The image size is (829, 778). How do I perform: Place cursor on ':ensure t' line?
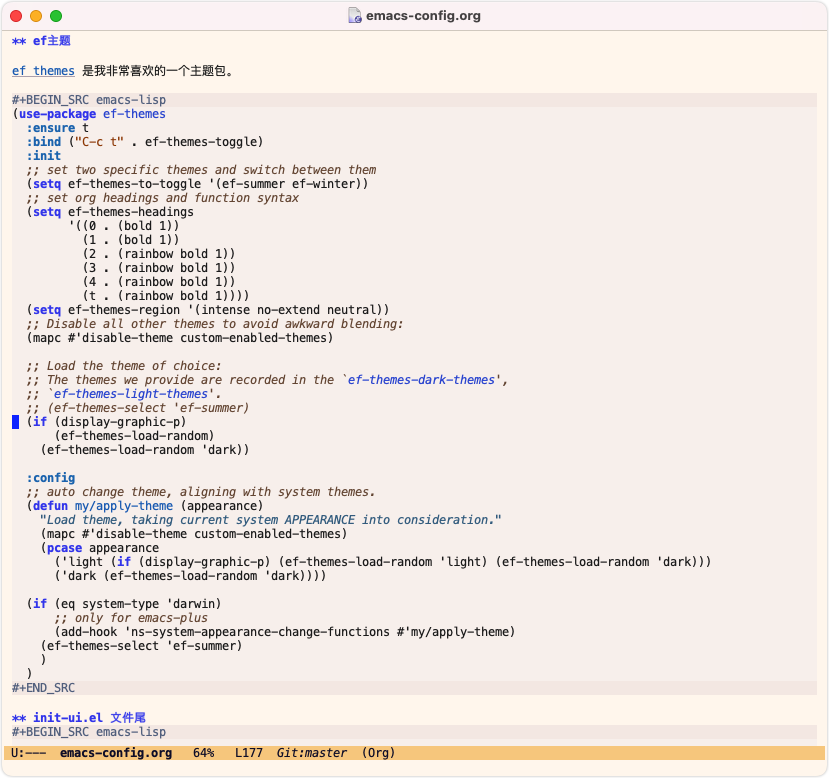(x=58, y=128)
